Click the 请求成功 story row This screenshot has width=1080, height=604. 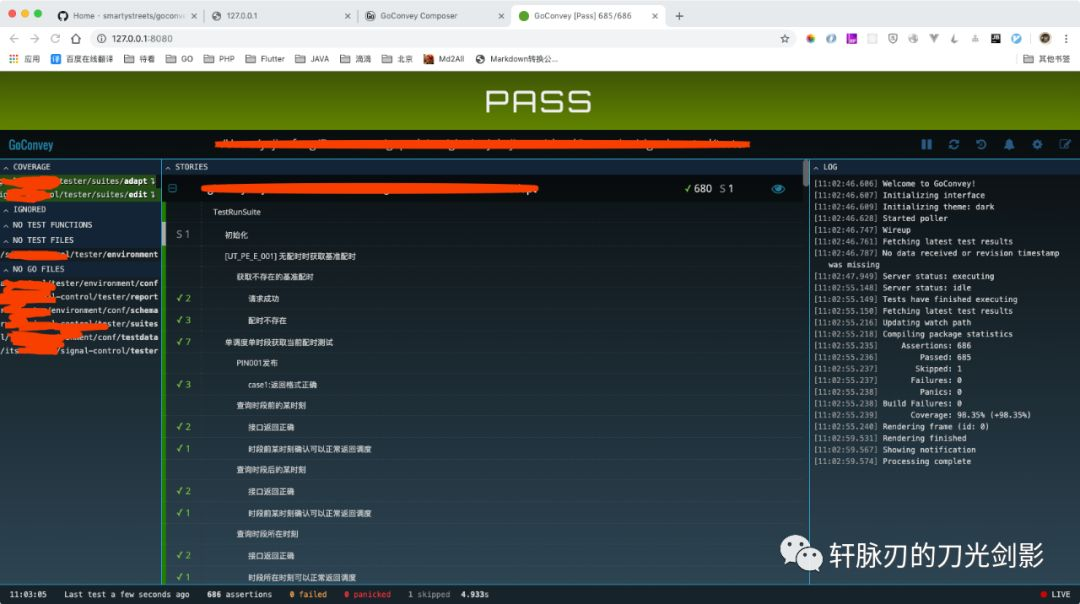(x=484, y=299)
